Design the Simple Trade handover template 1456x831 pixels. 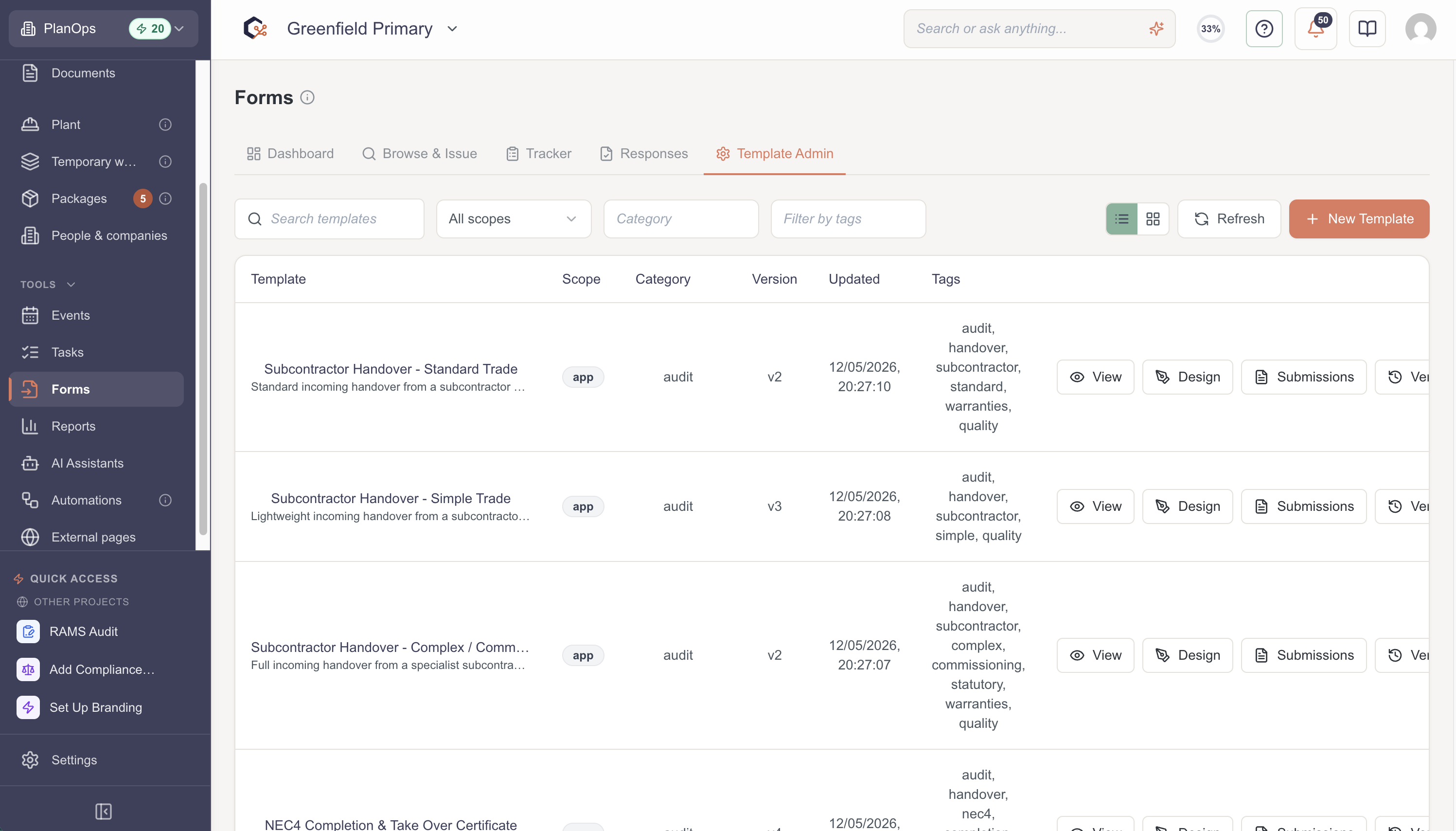tap(1188, 506)
